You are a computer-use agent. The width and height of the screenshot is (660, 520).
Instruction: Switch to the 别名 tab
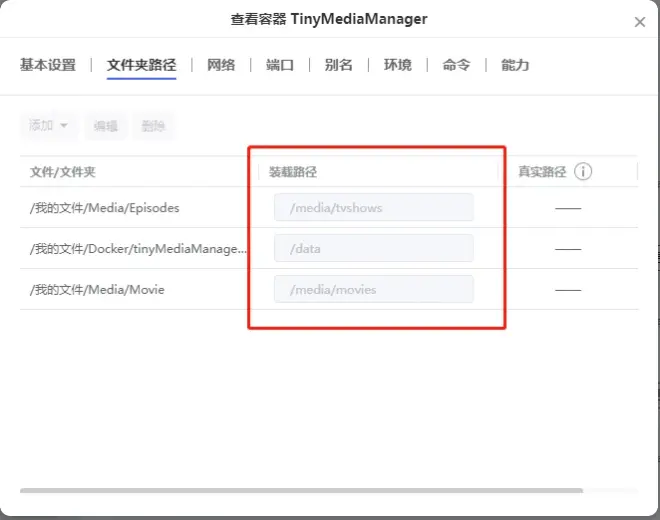click(x=338, y=65)
